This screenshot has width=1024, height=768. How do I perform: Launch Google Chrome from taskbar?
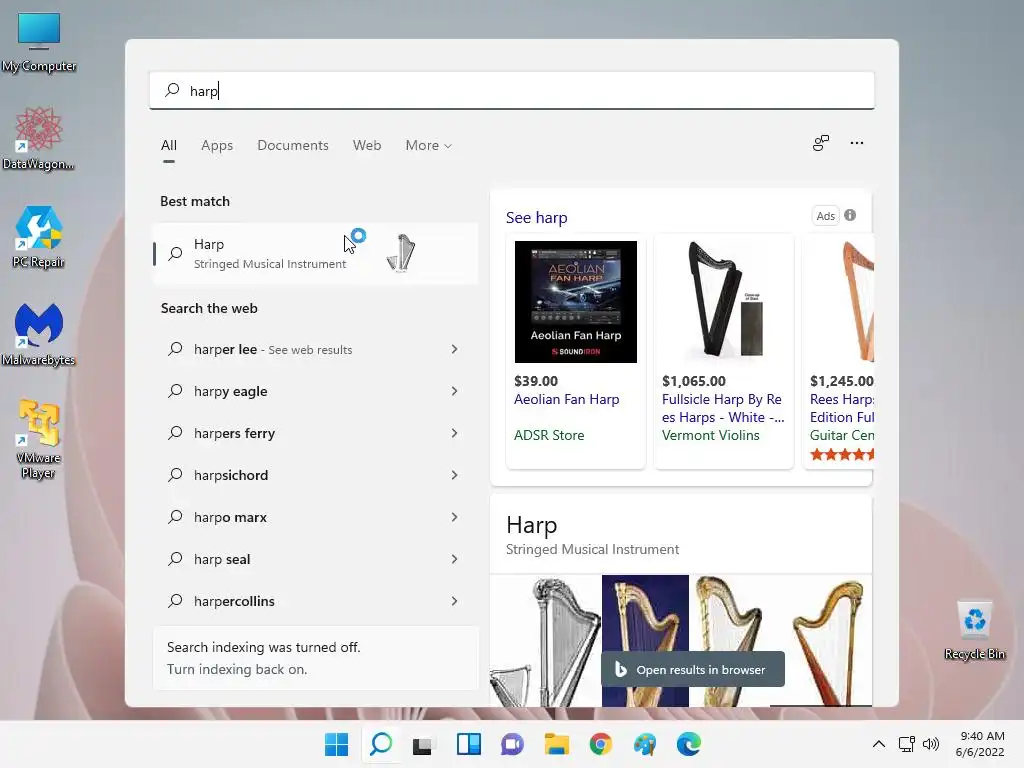click(601, 744)
